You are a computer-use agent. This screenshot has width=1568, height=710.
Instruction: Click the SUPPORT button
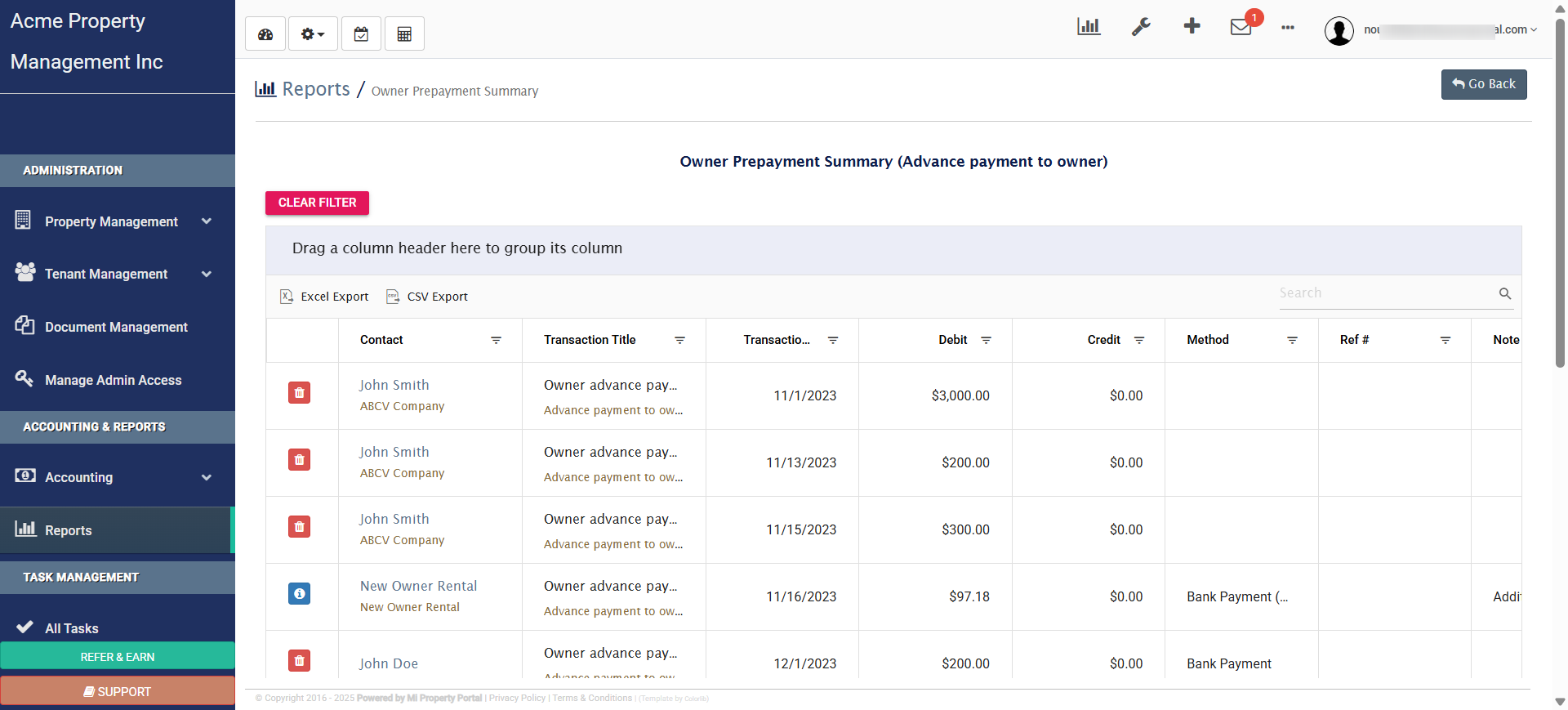pos(118,691)
